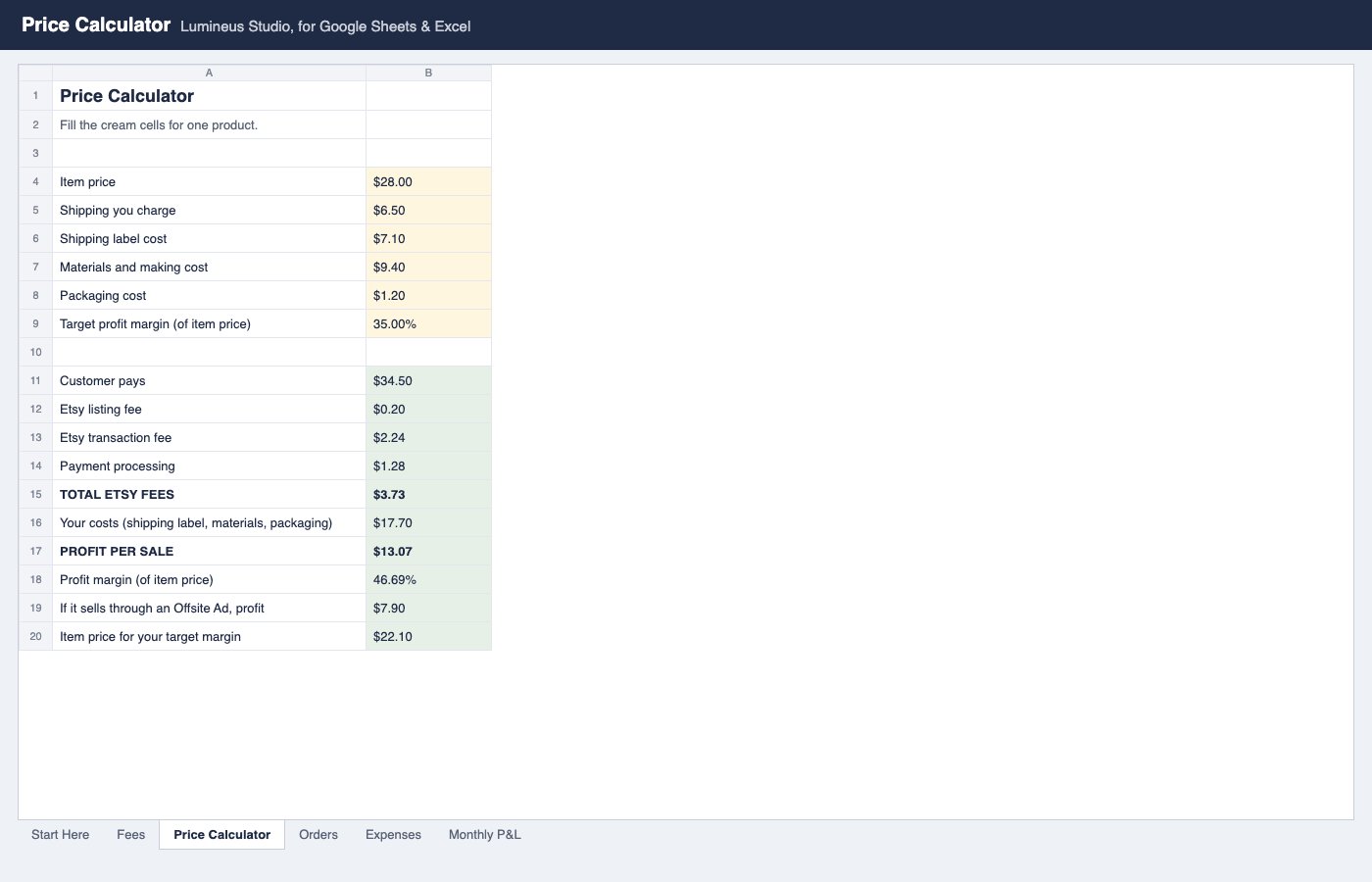Select row 4 header number

pyautogui.click(x=35, y=181)
